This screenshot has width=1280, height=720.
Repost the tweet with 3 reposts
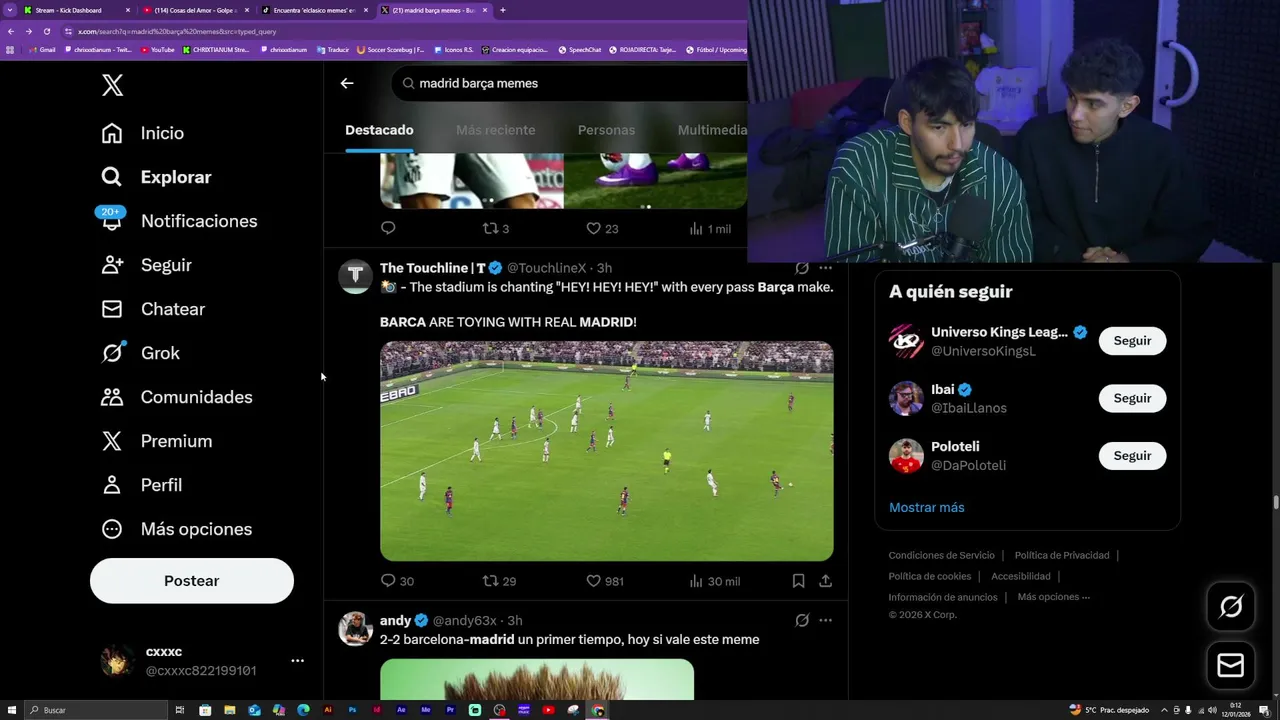[496, 228]
